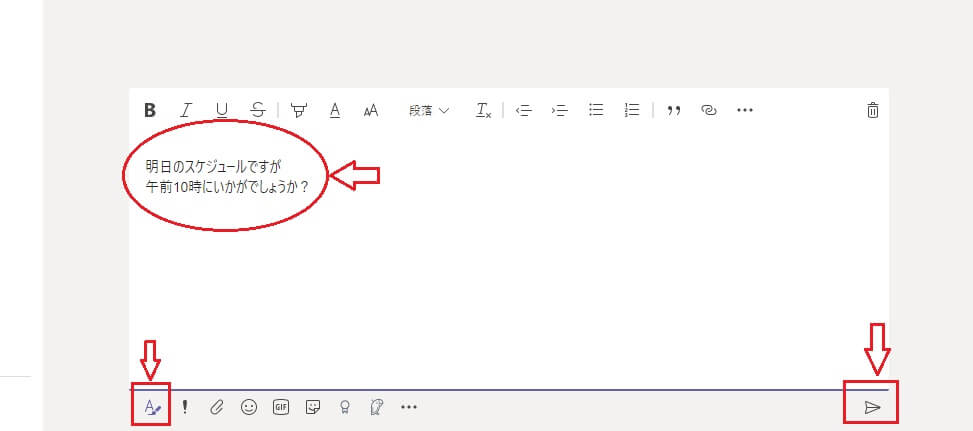Open the text highlight color picker
Viewport: 973px width, 431px height.
[x=298, y=111]
